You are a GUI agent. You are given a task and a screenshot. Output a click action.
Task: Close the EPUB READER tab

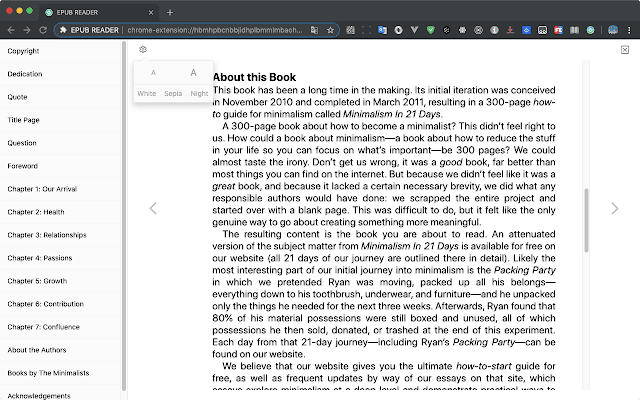pyautogui.click(x=151, y=13)
